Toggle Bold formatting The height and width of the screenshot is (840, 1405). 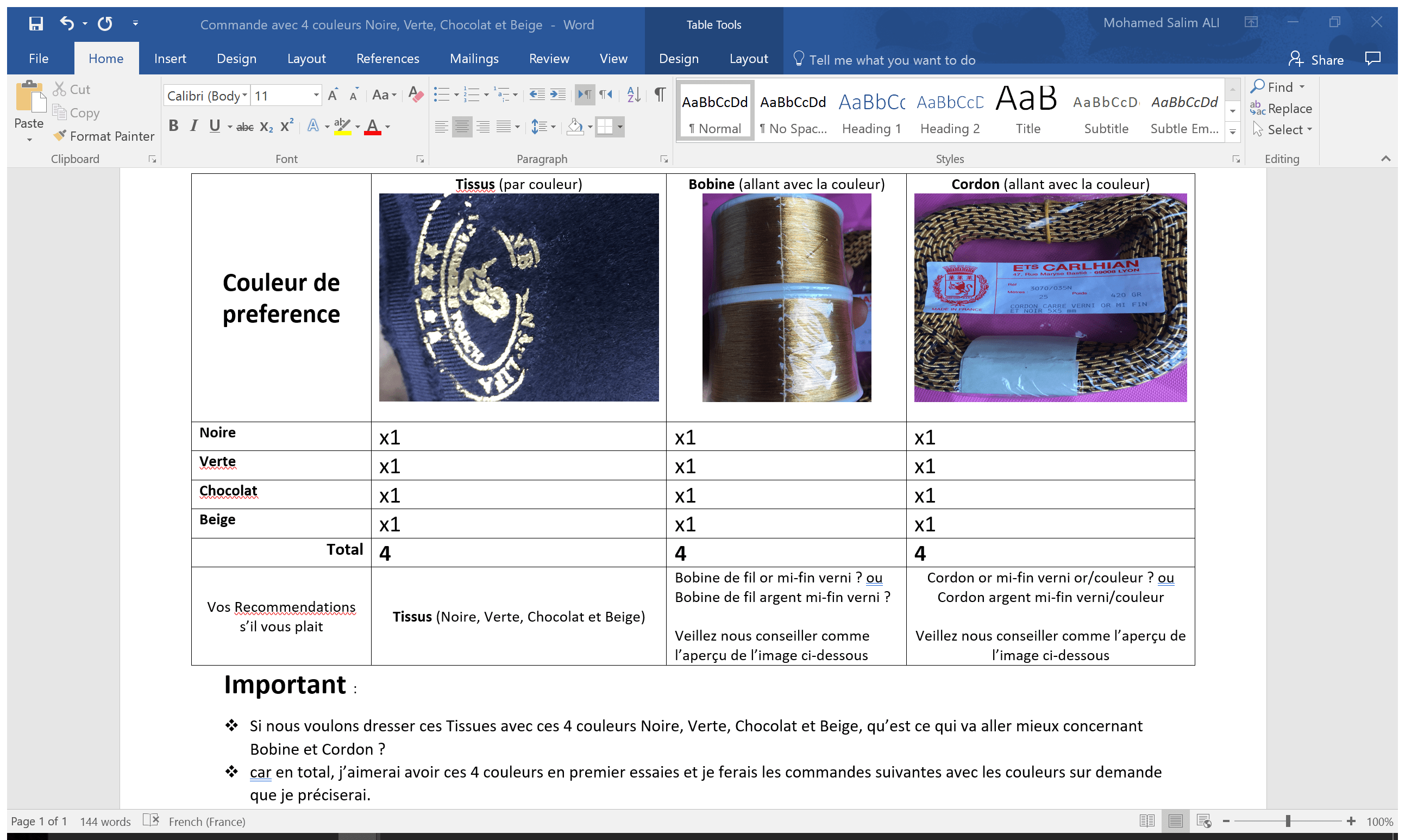pos(174,126)
